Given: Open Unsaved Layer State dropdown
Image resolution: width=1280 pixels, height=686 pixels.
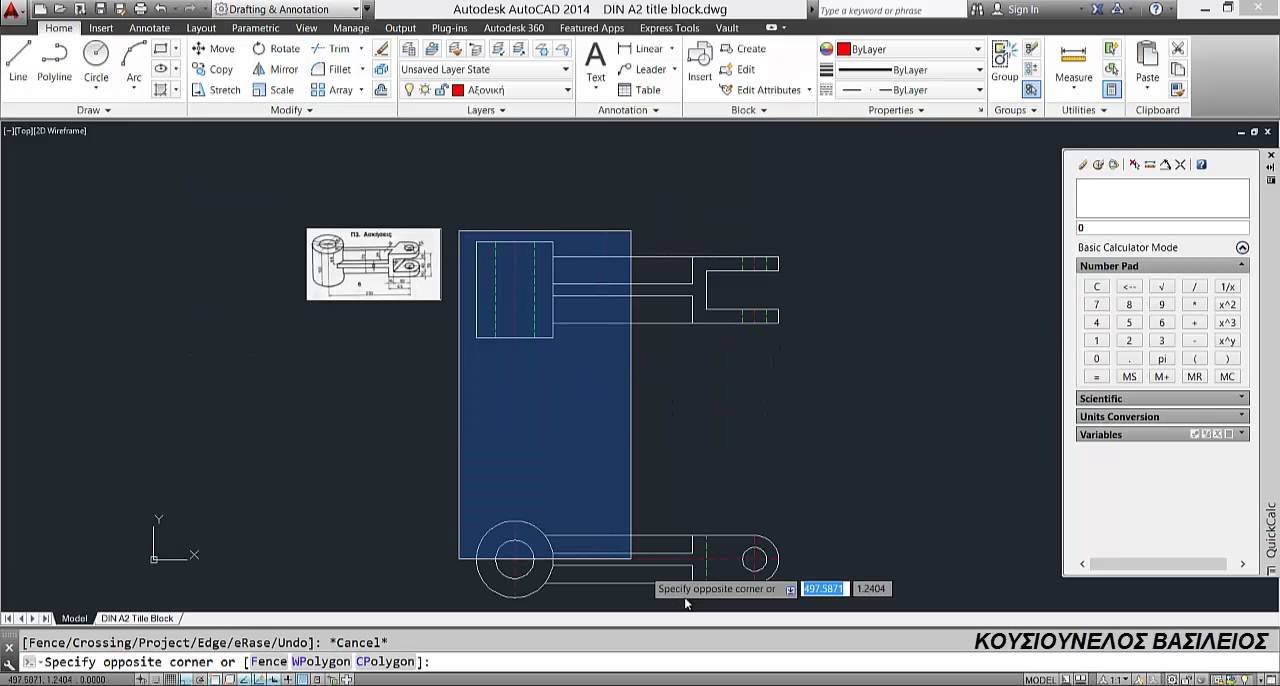Looking at the screenshot, I should click(485, 69).
